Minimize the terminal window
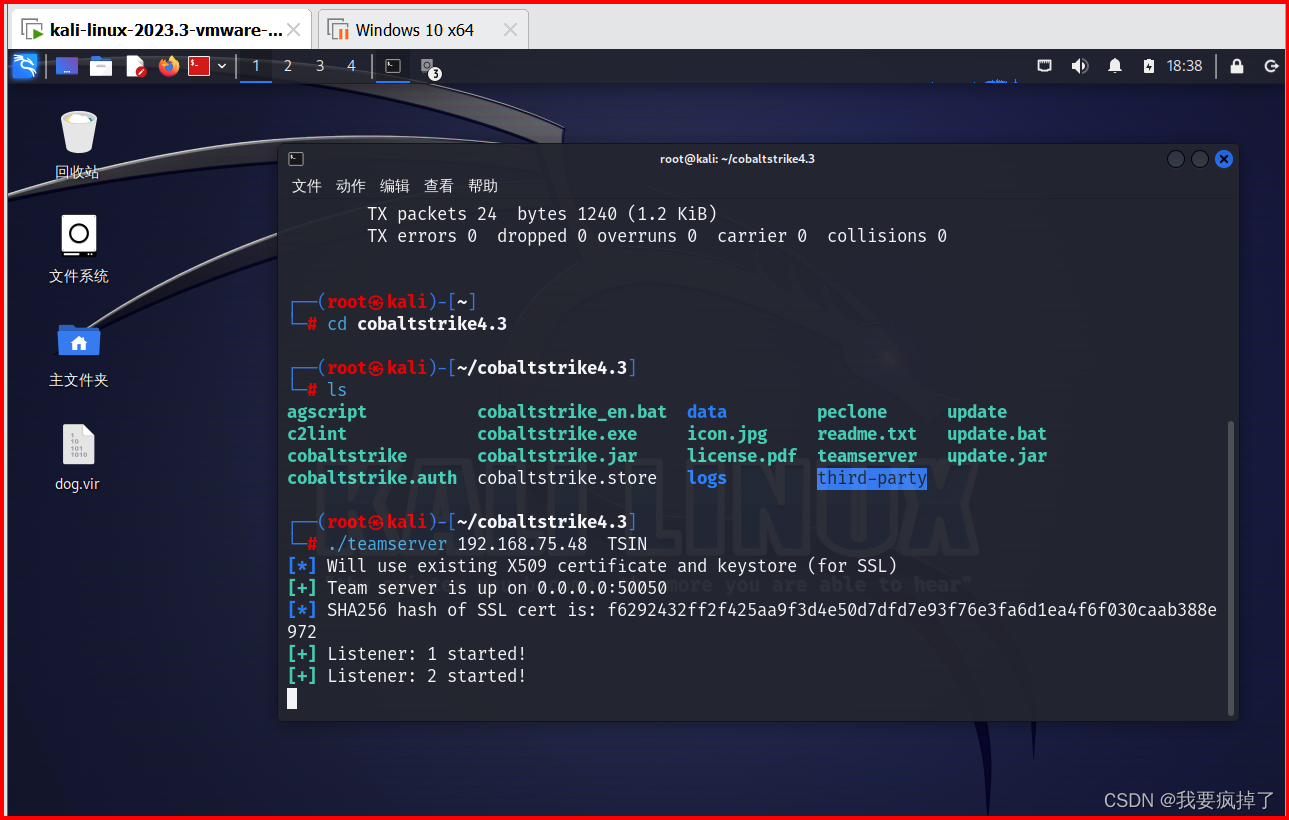The height and width of the screenshot is (820, 1289). point(1176,159)
